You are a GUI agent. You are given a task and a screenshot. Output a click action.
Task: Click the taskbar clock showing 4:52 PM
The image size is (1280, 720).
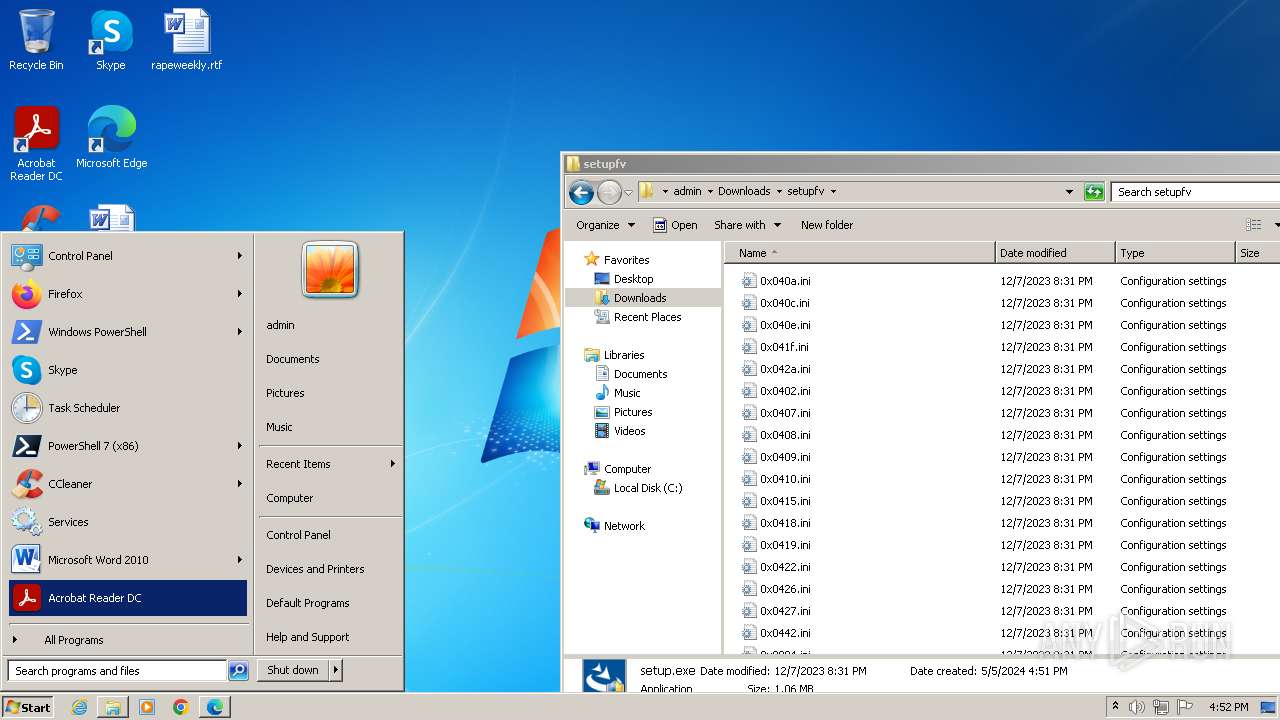1228,707
